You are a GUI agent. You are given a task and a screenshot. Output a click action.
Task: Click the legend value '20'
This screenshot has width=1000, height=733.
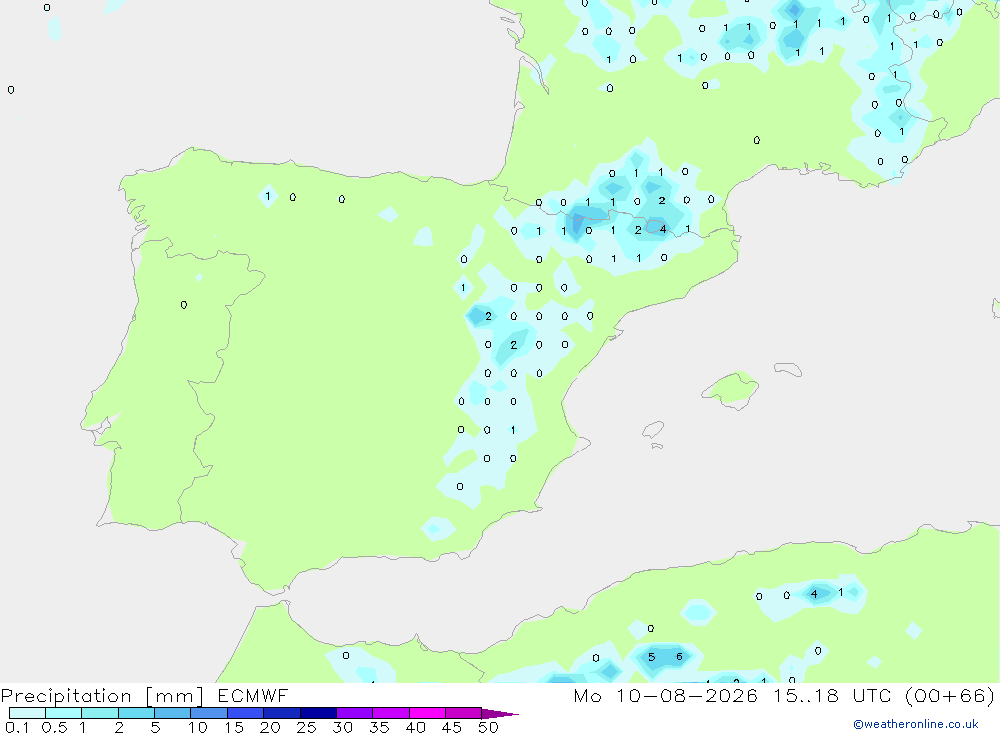270,727
